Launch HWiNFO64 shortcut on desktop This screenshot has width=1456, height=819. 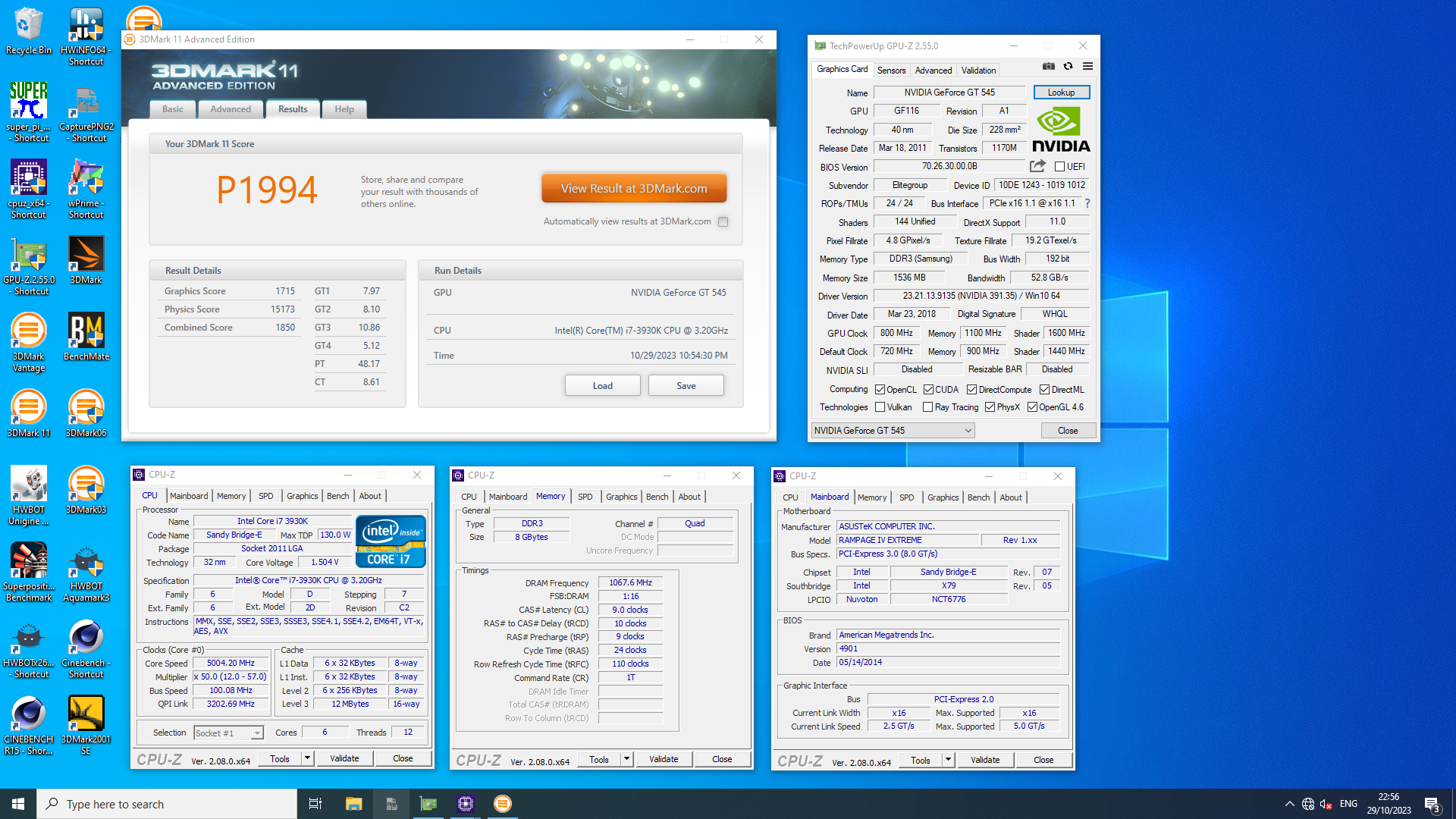[86, 36]
